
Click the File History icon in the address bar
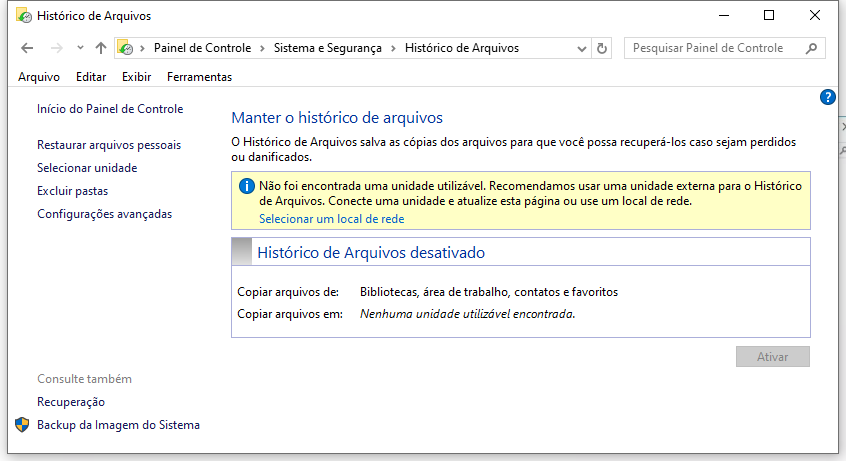click(126, 48)
